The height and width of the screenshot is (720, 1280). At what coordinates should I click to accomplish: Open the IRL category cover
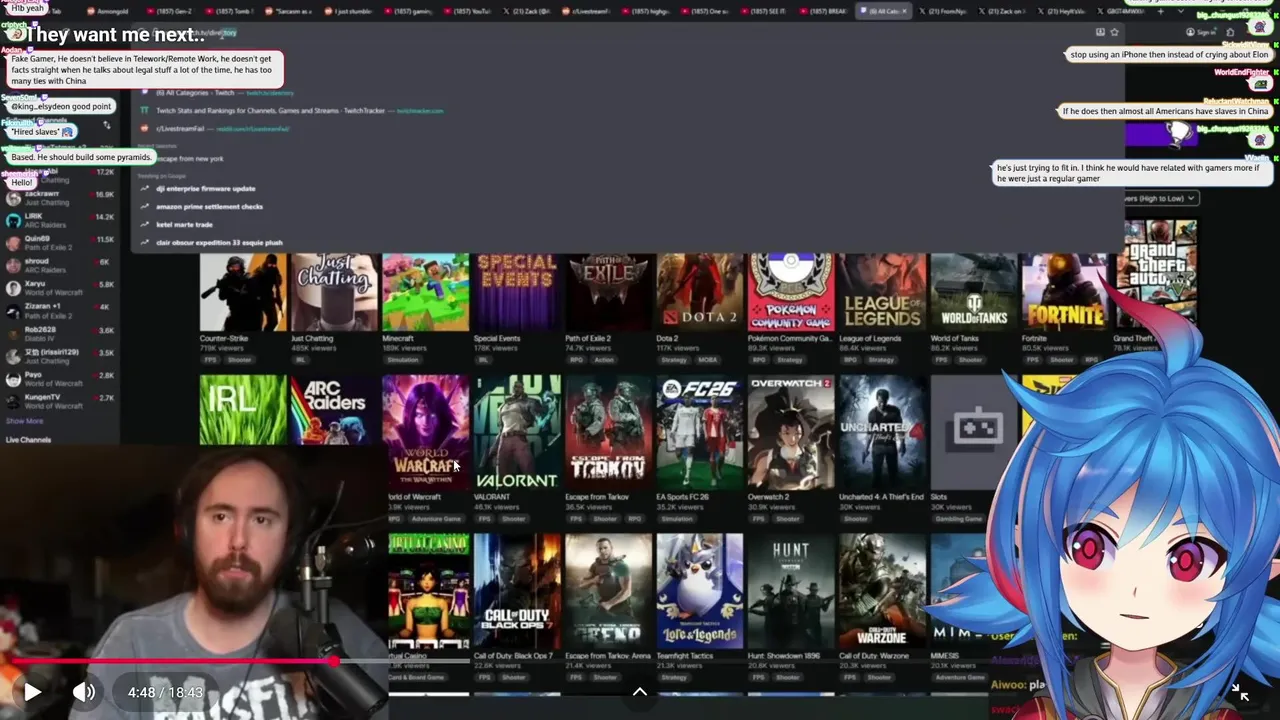[x=243, y=410]
